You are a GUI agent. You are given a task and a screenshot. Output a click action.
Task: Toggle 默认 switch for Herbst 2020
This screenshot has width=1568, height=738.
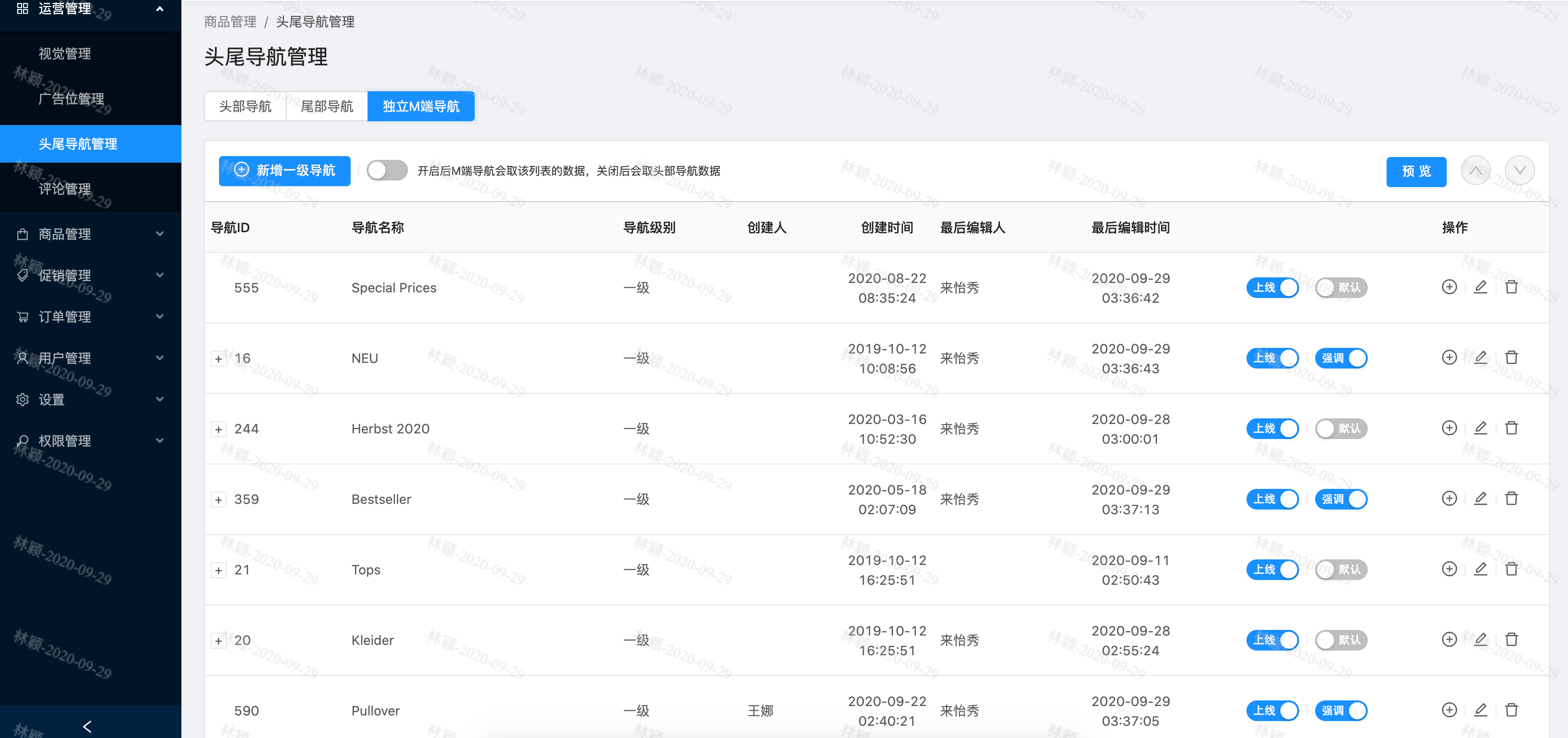point(1341,429)
